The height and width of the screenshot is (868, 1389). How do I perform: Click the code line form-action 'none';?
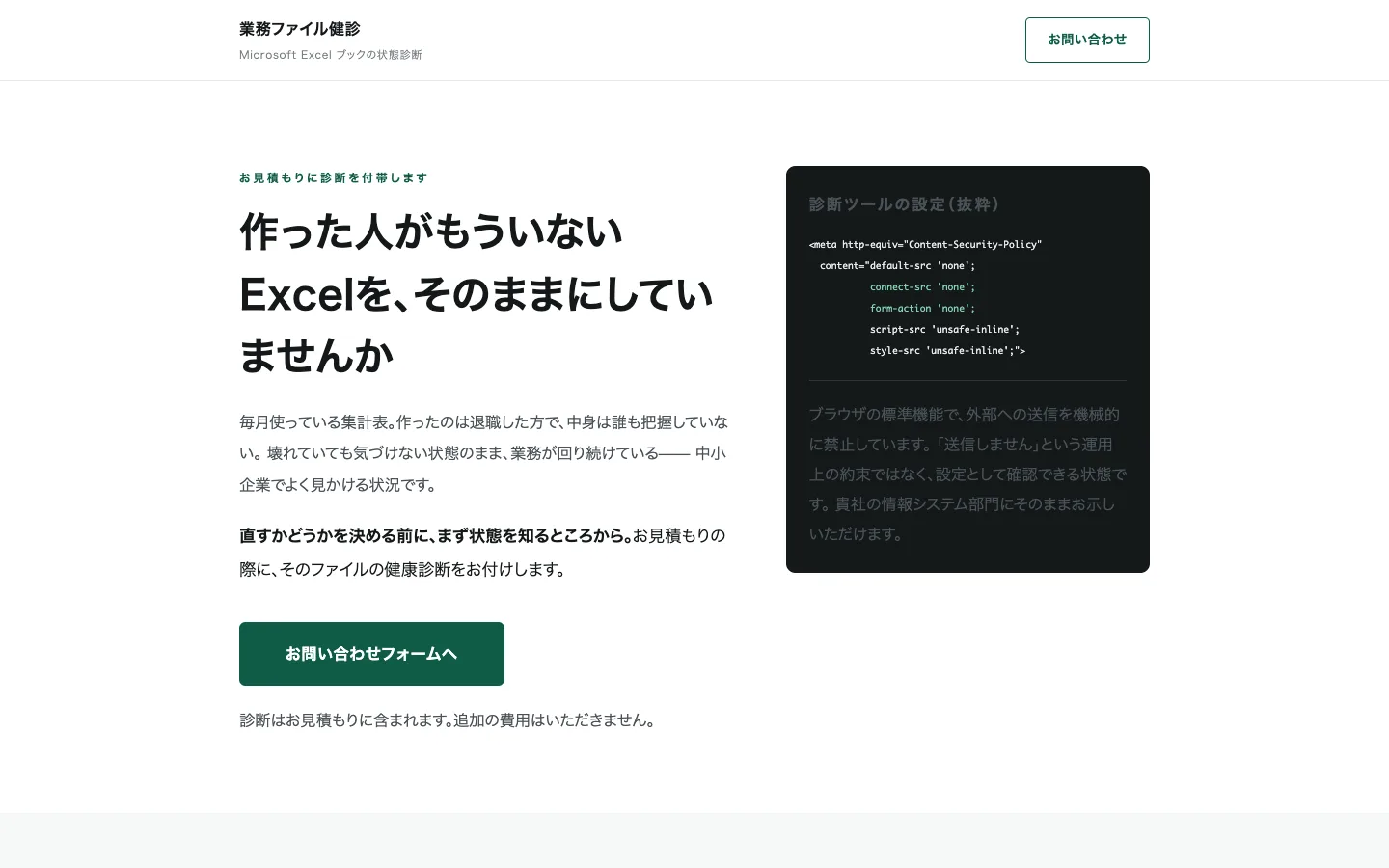tap(922, 308)
